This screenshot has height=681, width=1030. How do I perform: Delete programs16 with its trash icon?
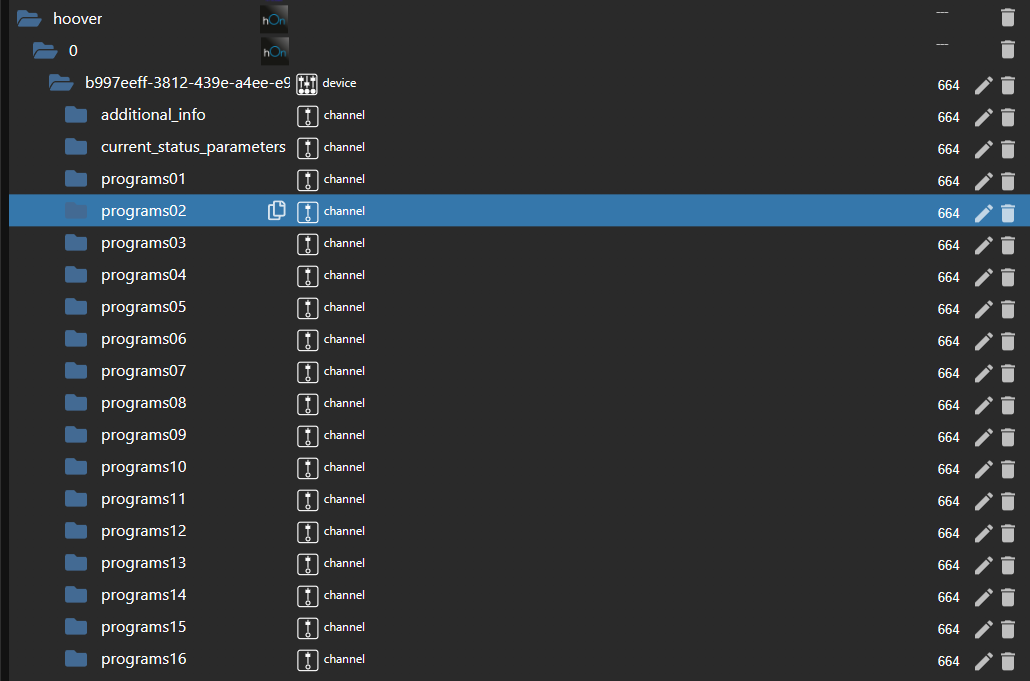[1007, 661]
